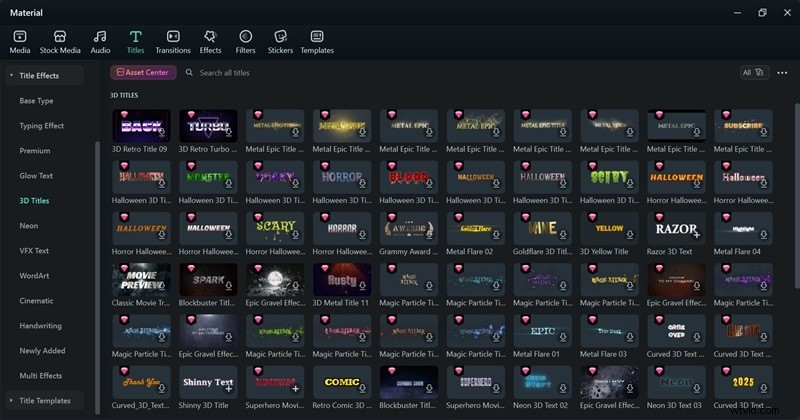Select the Rusty 3D Metal Title thumbnail
Screen dimensions: 800x420
tap(342, 280)
